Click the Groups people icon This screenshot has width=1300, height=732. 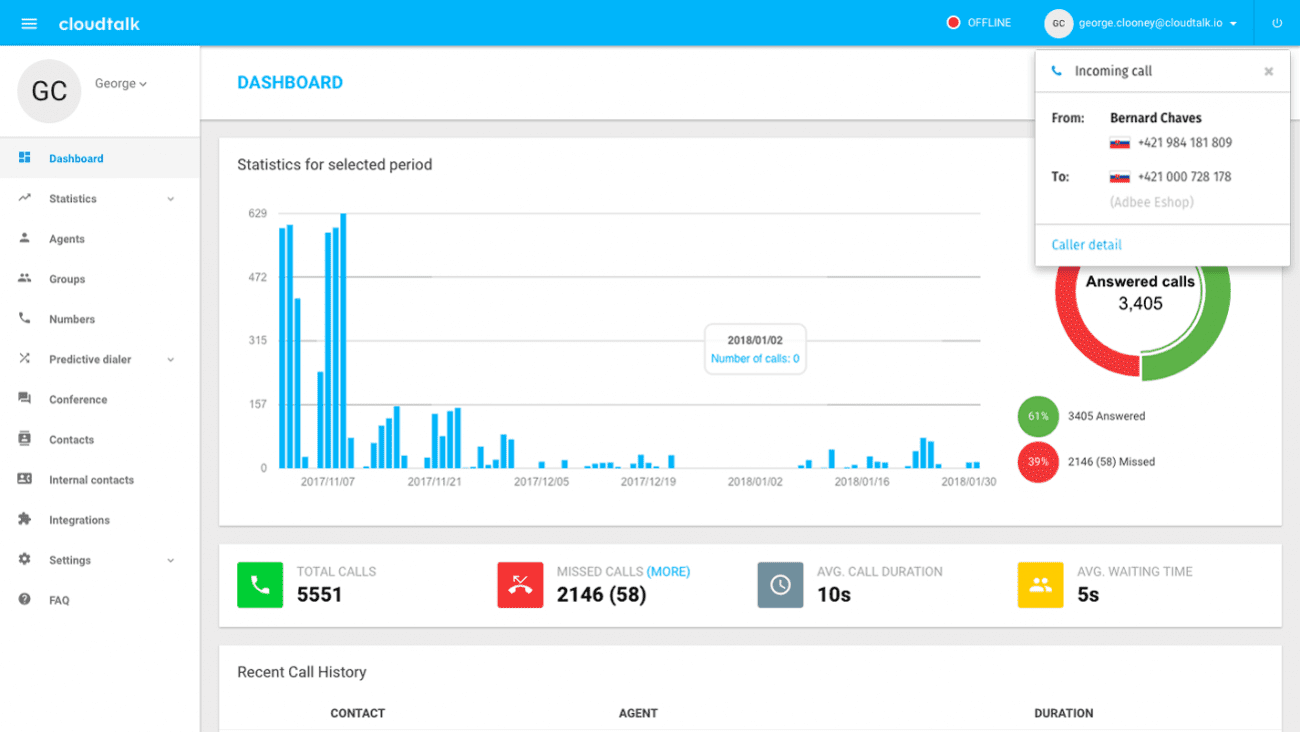pyautogui.click(x=23, y=278)
